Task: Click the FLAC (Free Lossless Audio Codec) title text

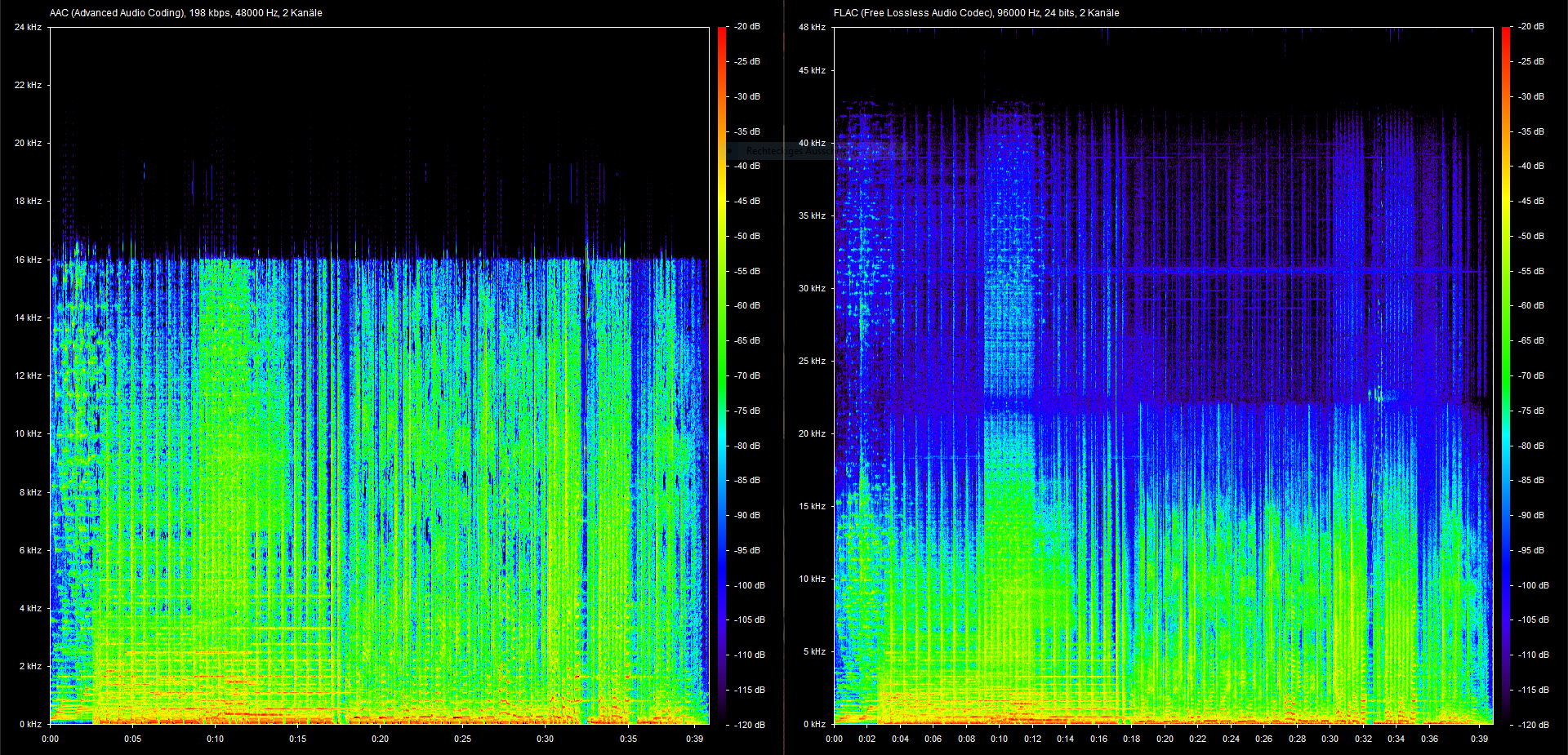Action: click(x=977, y=13)
